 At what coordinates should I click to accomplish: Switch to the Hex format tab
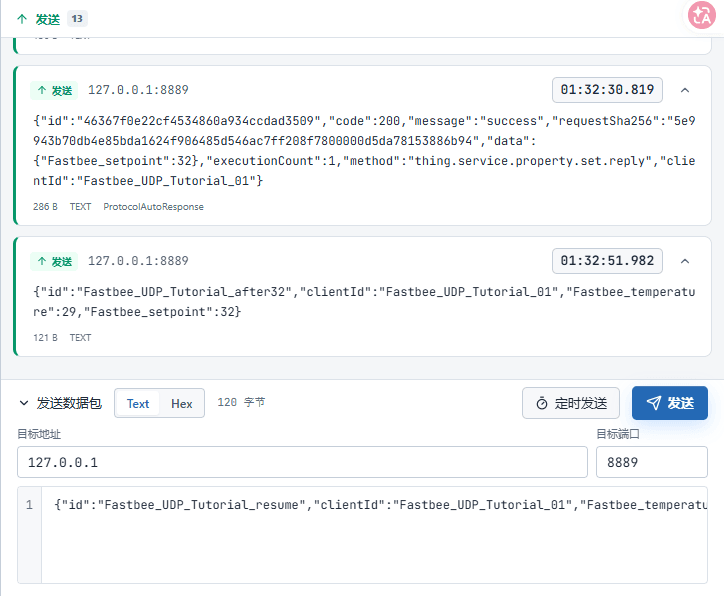[181, 403]
